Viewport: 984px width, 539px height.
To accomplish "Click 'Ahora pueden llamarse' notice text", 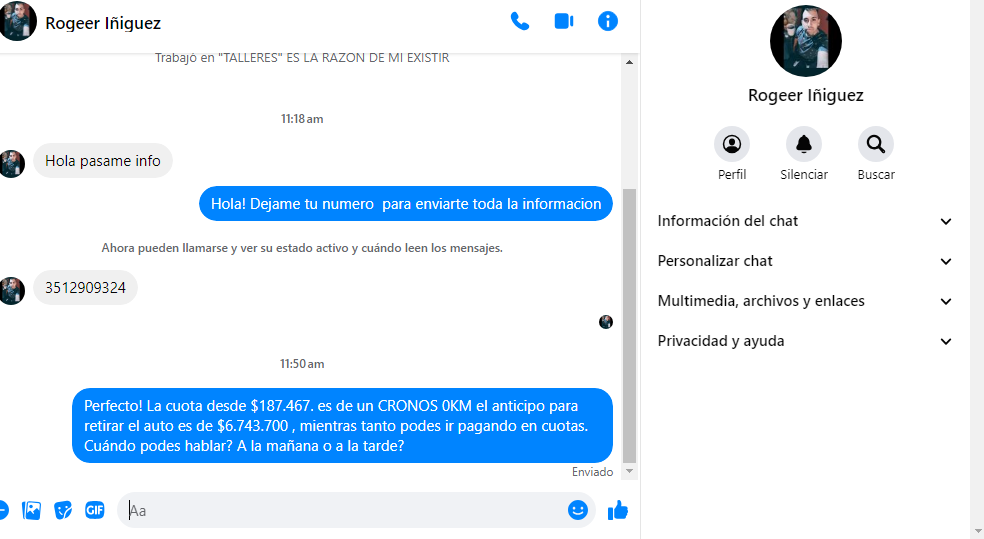I will click(x=302, y=248).
